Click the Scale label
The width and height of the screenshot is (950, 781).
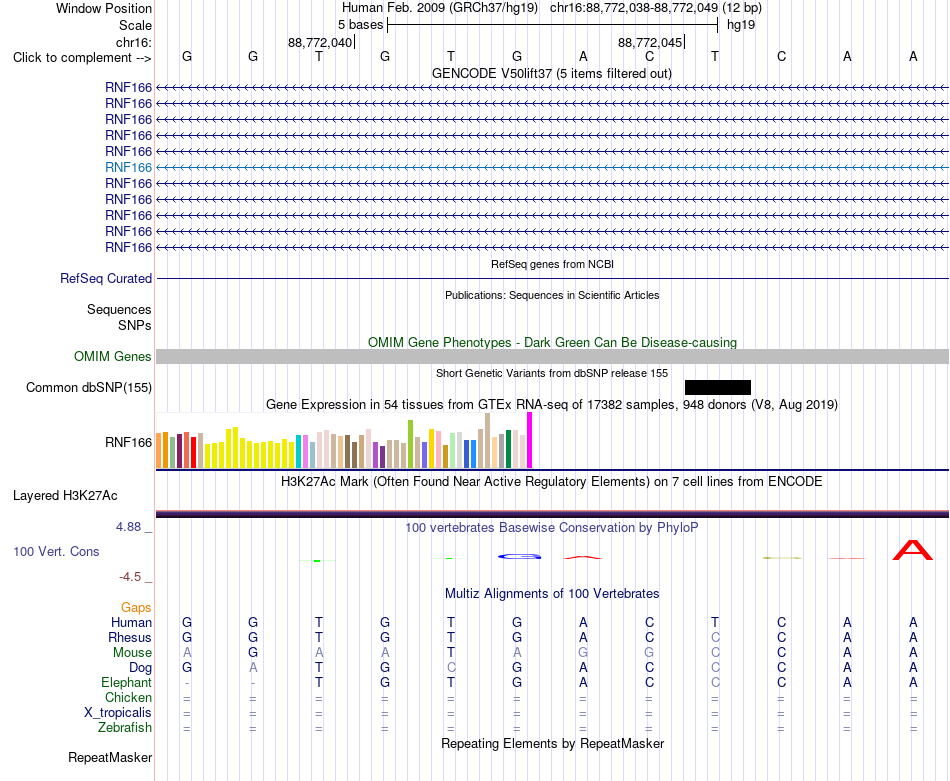(135, 25)
